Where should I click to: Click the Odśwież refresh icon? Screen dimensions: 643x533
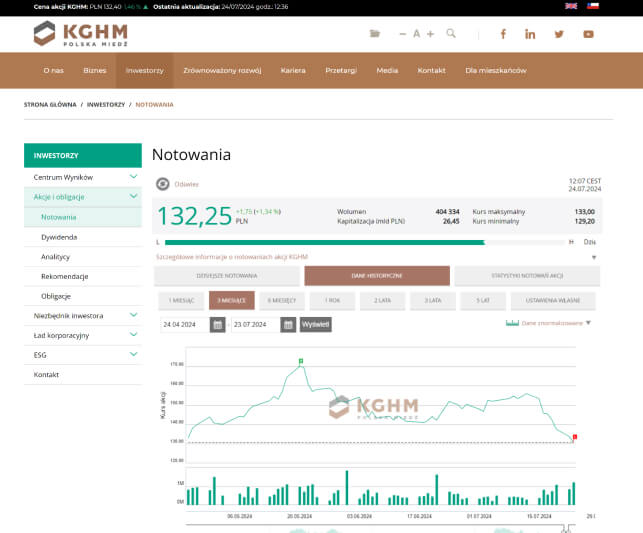[163, 184]
